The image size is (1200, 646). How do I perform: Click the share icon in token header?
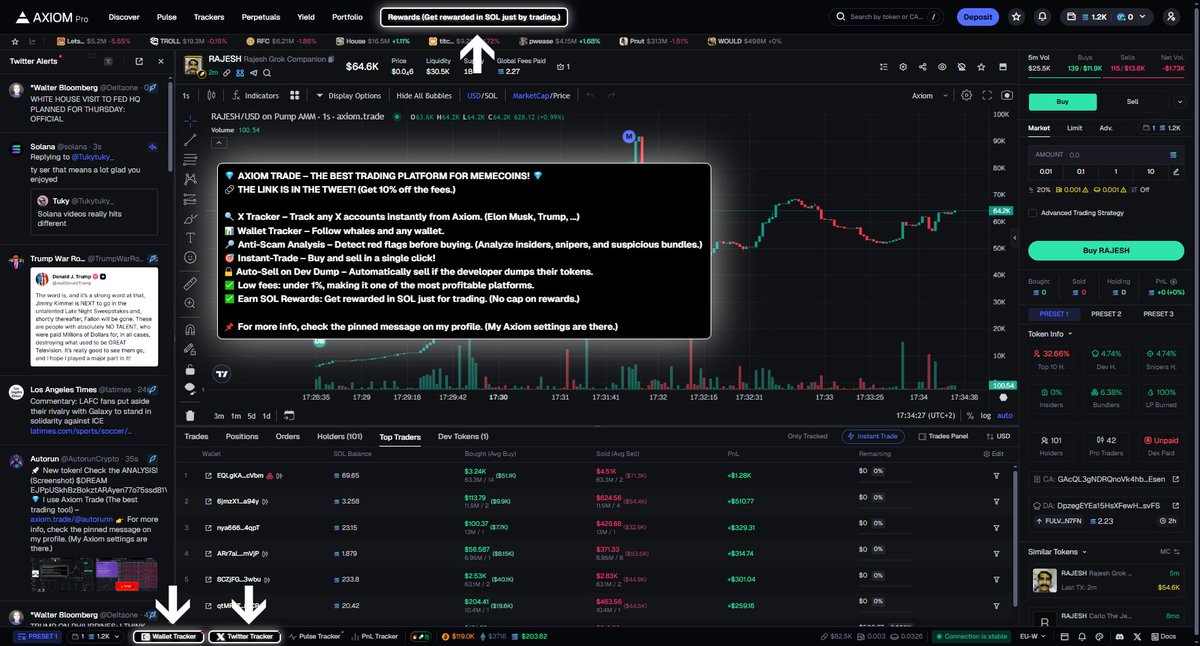(x=921, y=67)
